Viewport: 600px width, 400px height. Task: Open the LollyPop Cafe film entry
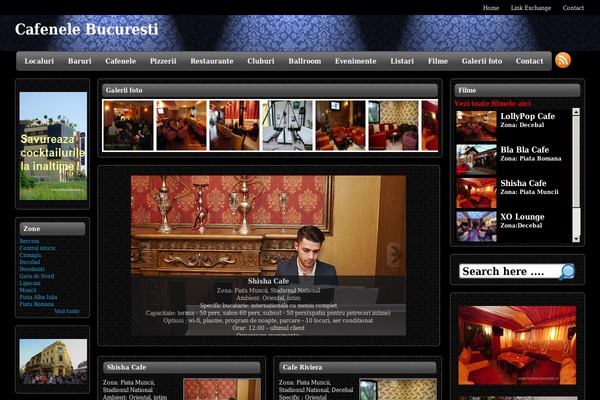[x=527, y=116]
